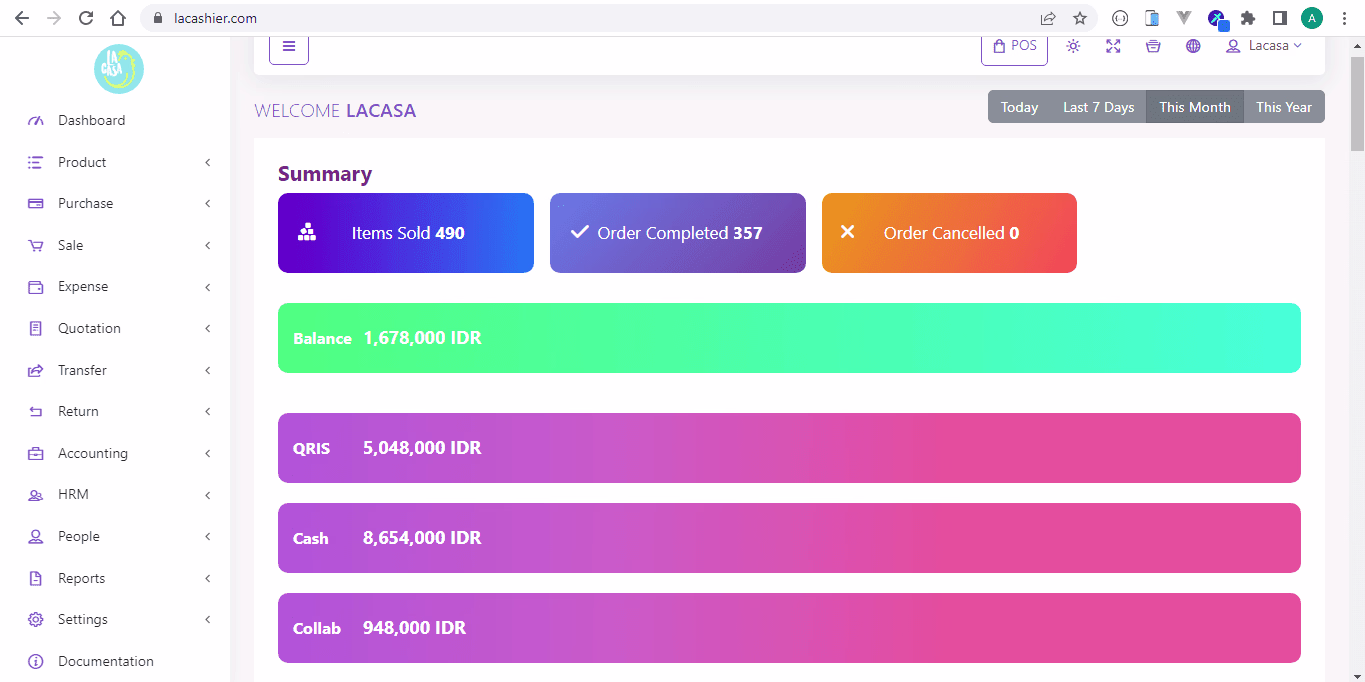Image resolution: width=1365 pixels, height=682 pixels.
Task: Click the Sale cart icon
Action: (36, 246)
